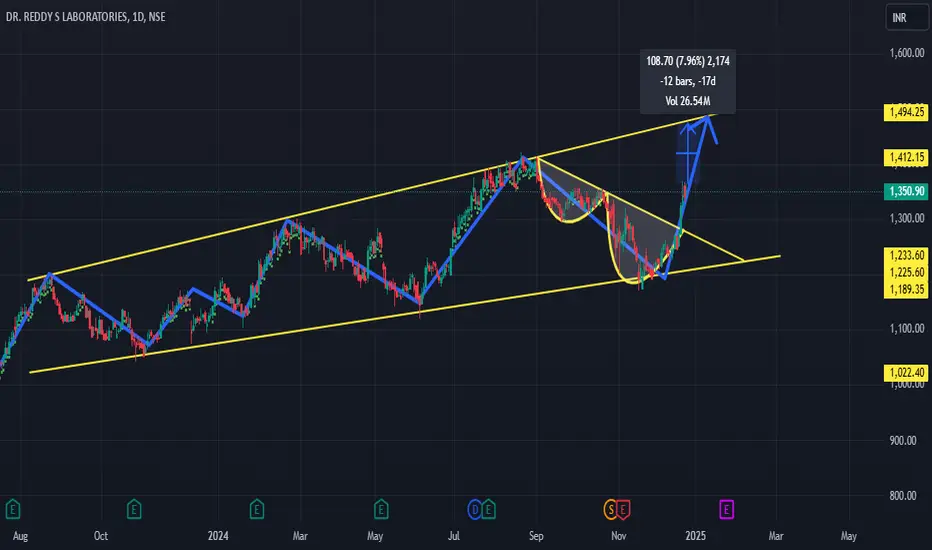The image size is (932, 550).
Task: Click the Aug time axis label
Action: pos(20,536)
